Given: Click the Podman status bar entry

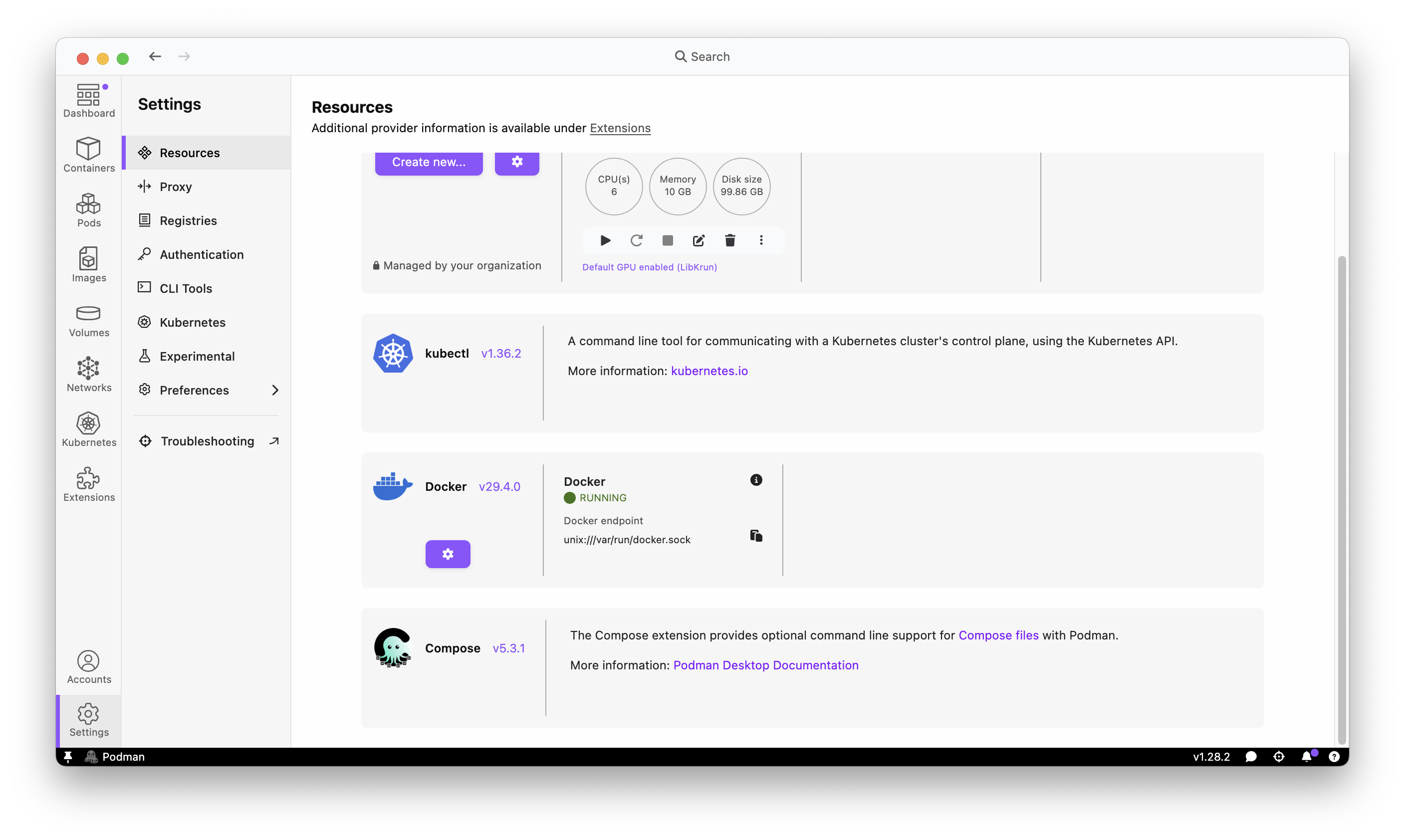Looking at the screenshot, I should [x=115, y=757].
